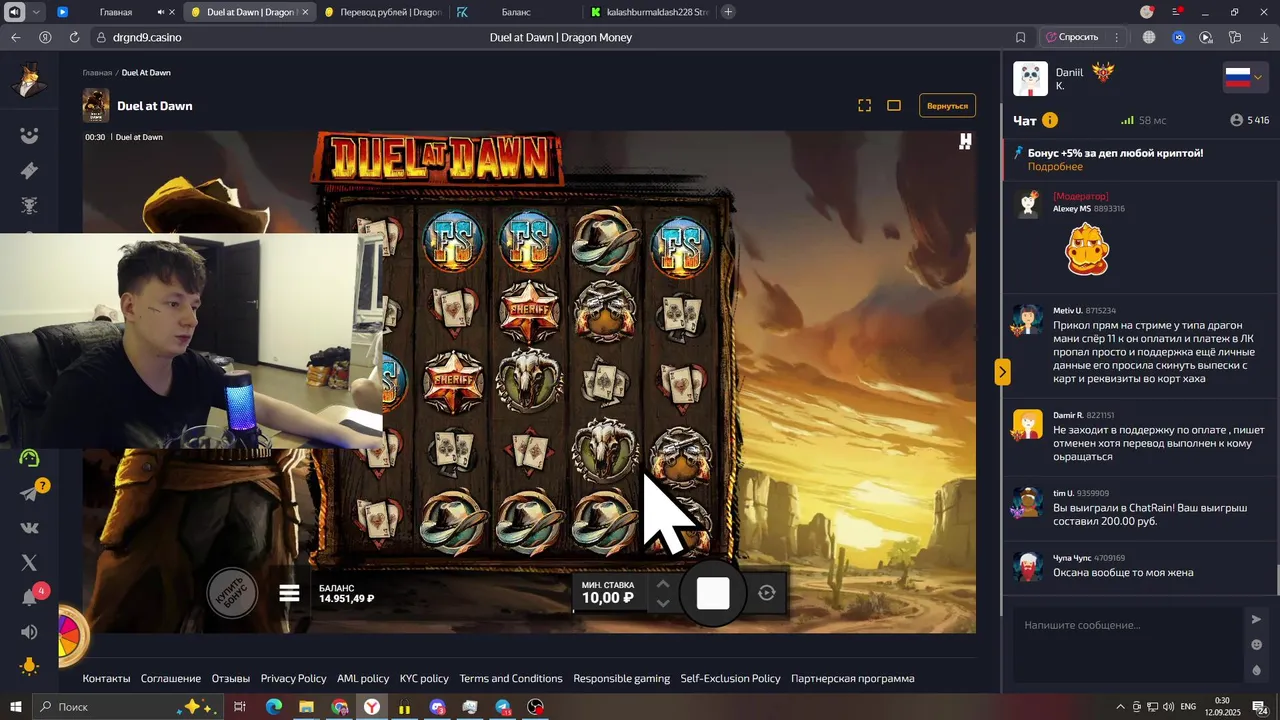Close the Duel at Dawn tab
The width and height of the screenshot is (1280, 720).
[305, 12]
